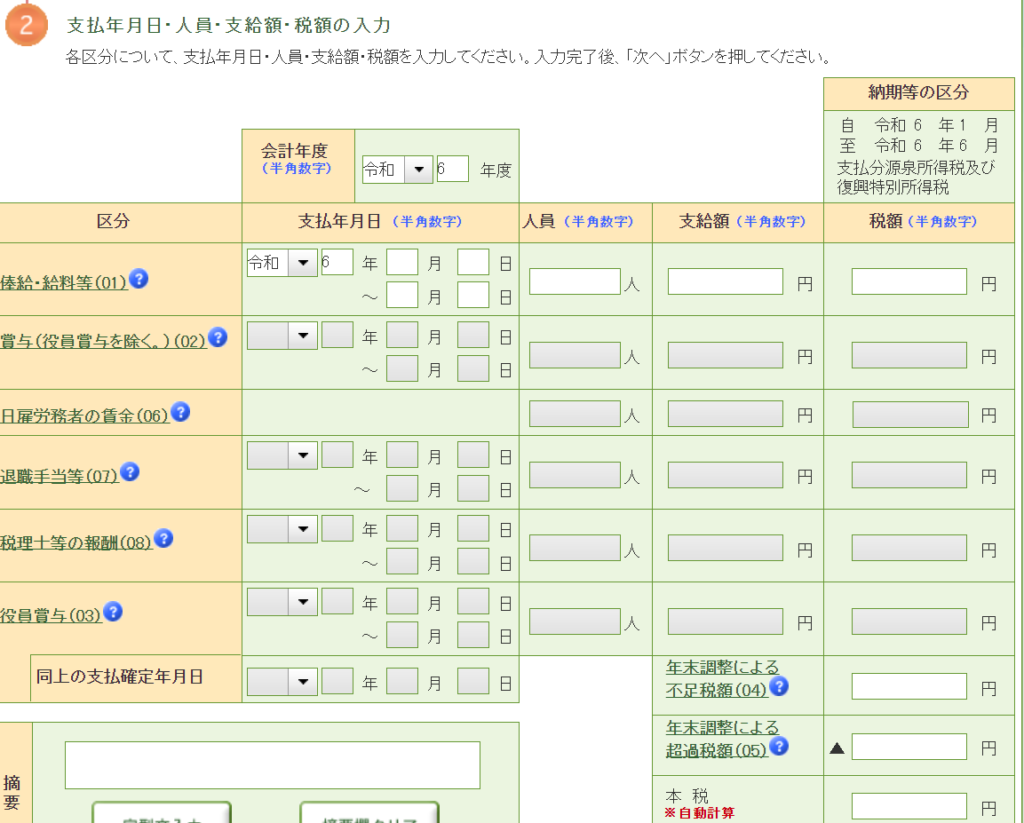The image size is (1024, 823).
Task: Click the 退職手当等(07) link
Action: (59, 476)
